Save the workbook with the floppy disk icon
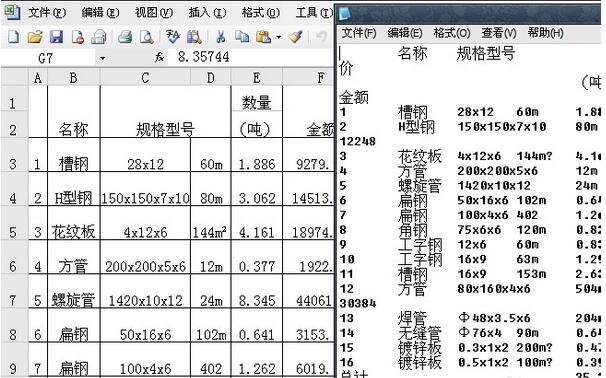The height and width of the screenshot is (378, 606). 56,37
